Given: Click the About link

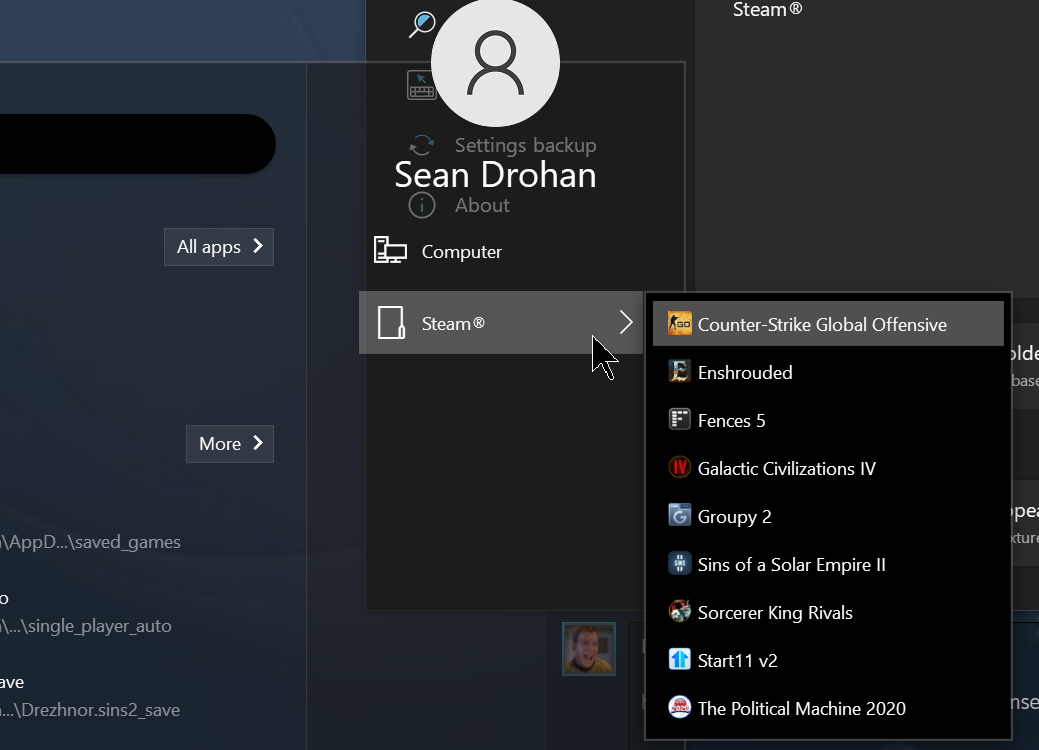Looking at the screenshot, I should pyautogui.click(x=482, y=205).
